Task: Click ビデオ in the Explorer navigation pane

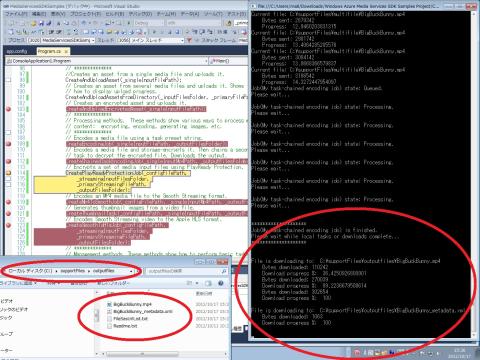Action: click(x=7, y=301)
